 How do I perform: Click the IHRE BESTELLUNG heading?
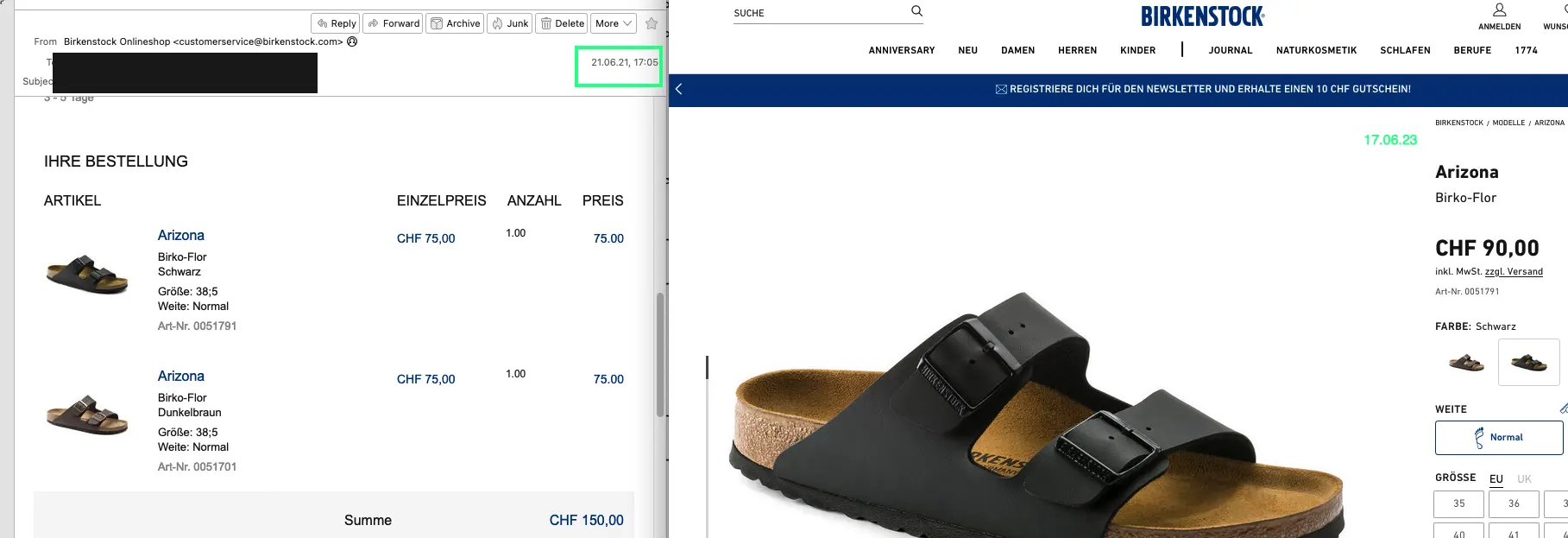coord(116,161)
